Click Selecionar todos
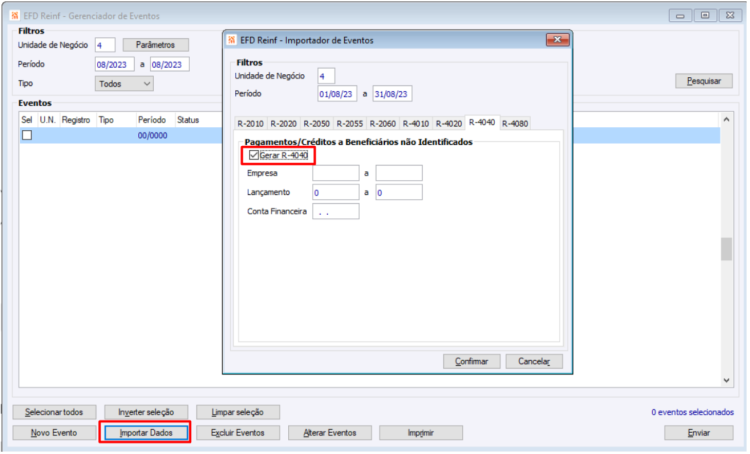Screen dimensions: 750x454 point(54,412)
